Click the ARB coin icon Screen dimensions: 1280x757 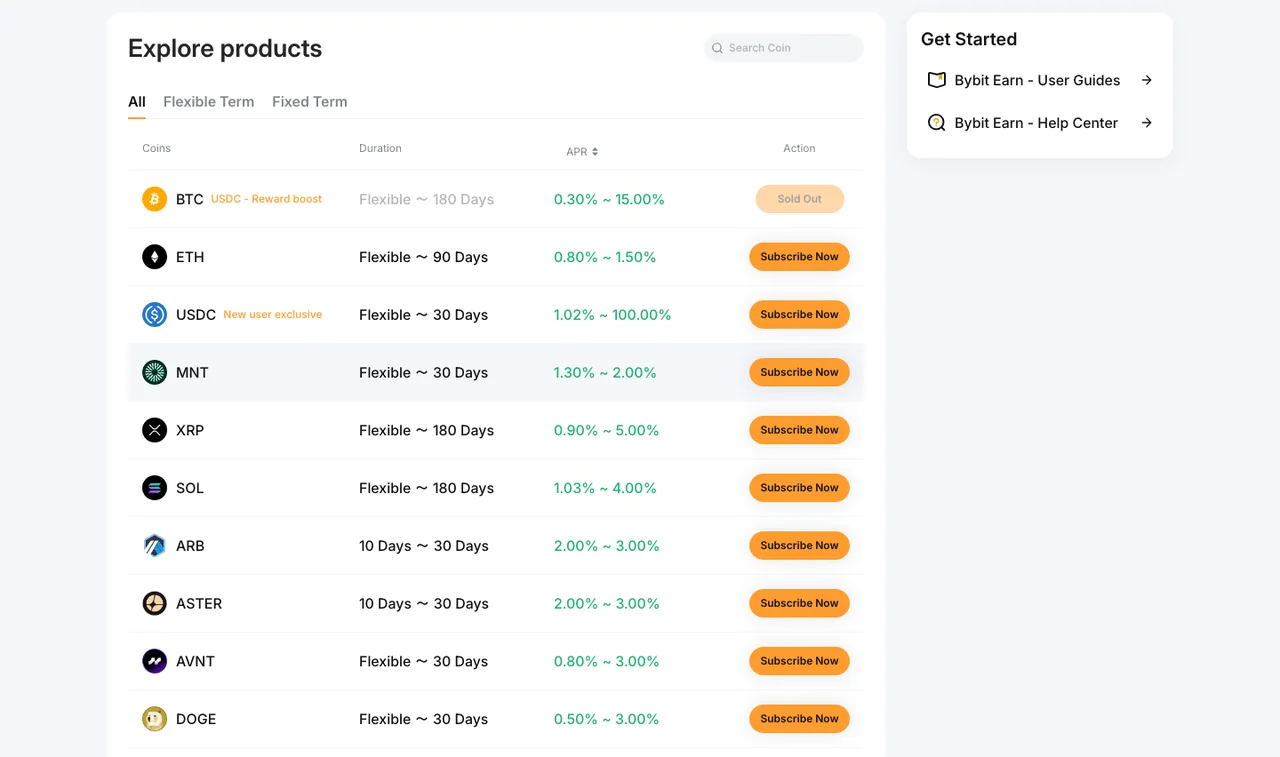[154, 546]
